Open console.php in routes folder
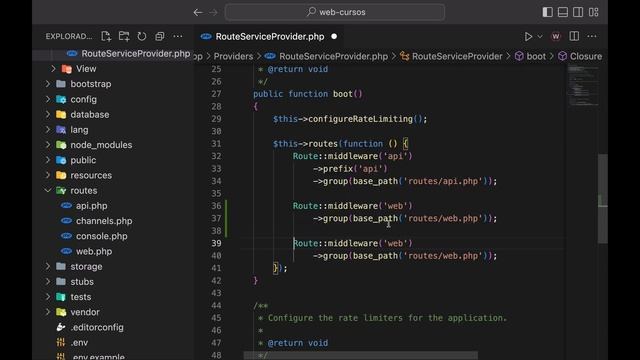Image resolution: width=640 pixels, height=360 pixels. pos(101,236)
